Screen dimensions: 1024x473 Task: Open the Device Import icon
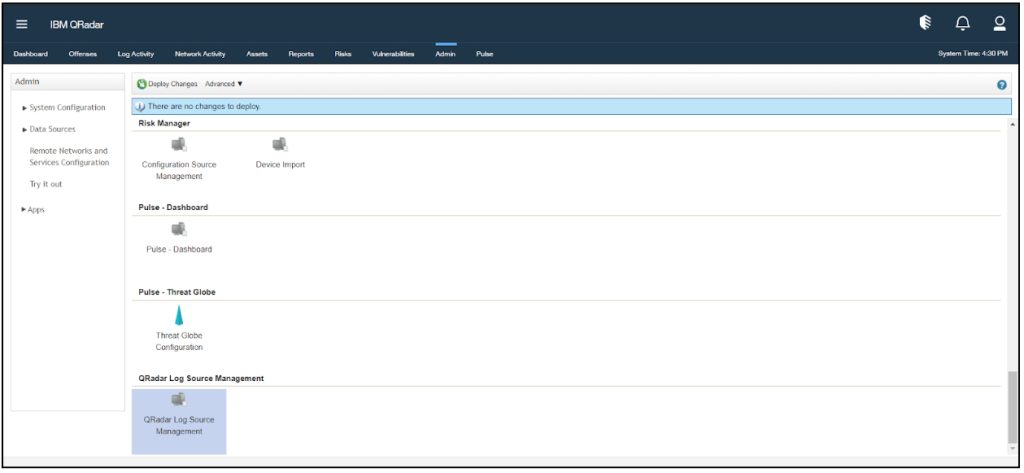click(x=280, y=144)
